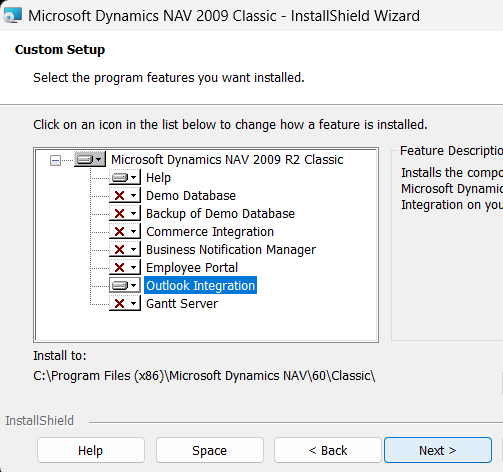Select Backup of Demo Database feature
The image size is (503, 472).
point(220,214)
